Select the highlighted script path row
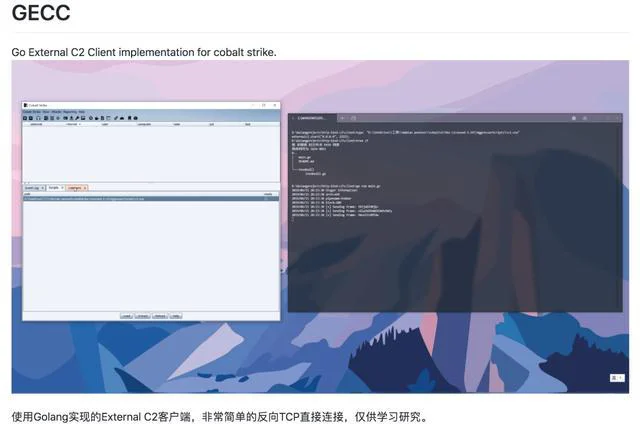The width and height of the screenshot is (640, 424). [x=151, y=199]
